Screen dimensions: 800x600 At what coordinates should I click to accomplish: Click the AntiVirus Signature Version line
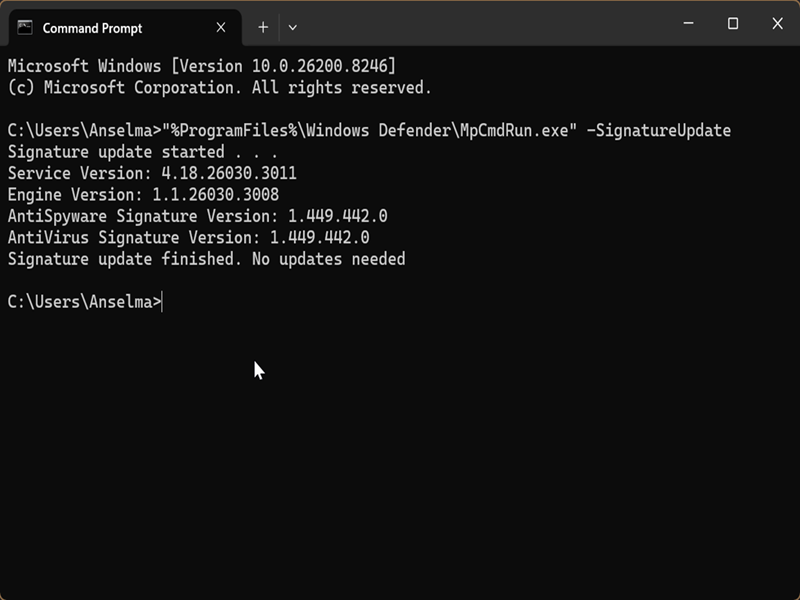pos(188,238)
